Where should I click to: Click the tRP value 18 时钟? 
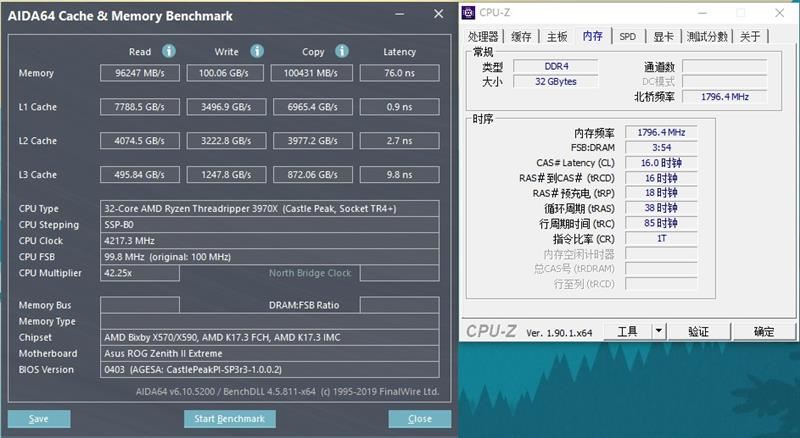pos(661,193)
